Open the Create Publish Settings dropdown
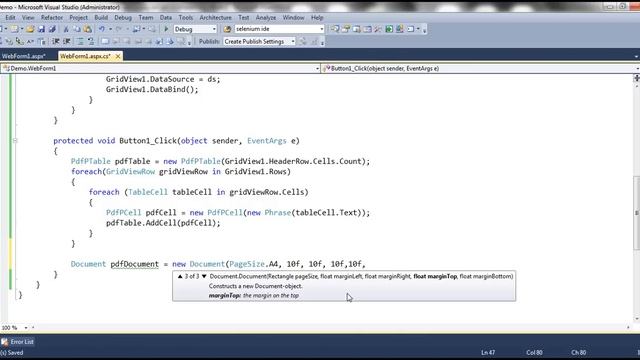 pos(293,41)
